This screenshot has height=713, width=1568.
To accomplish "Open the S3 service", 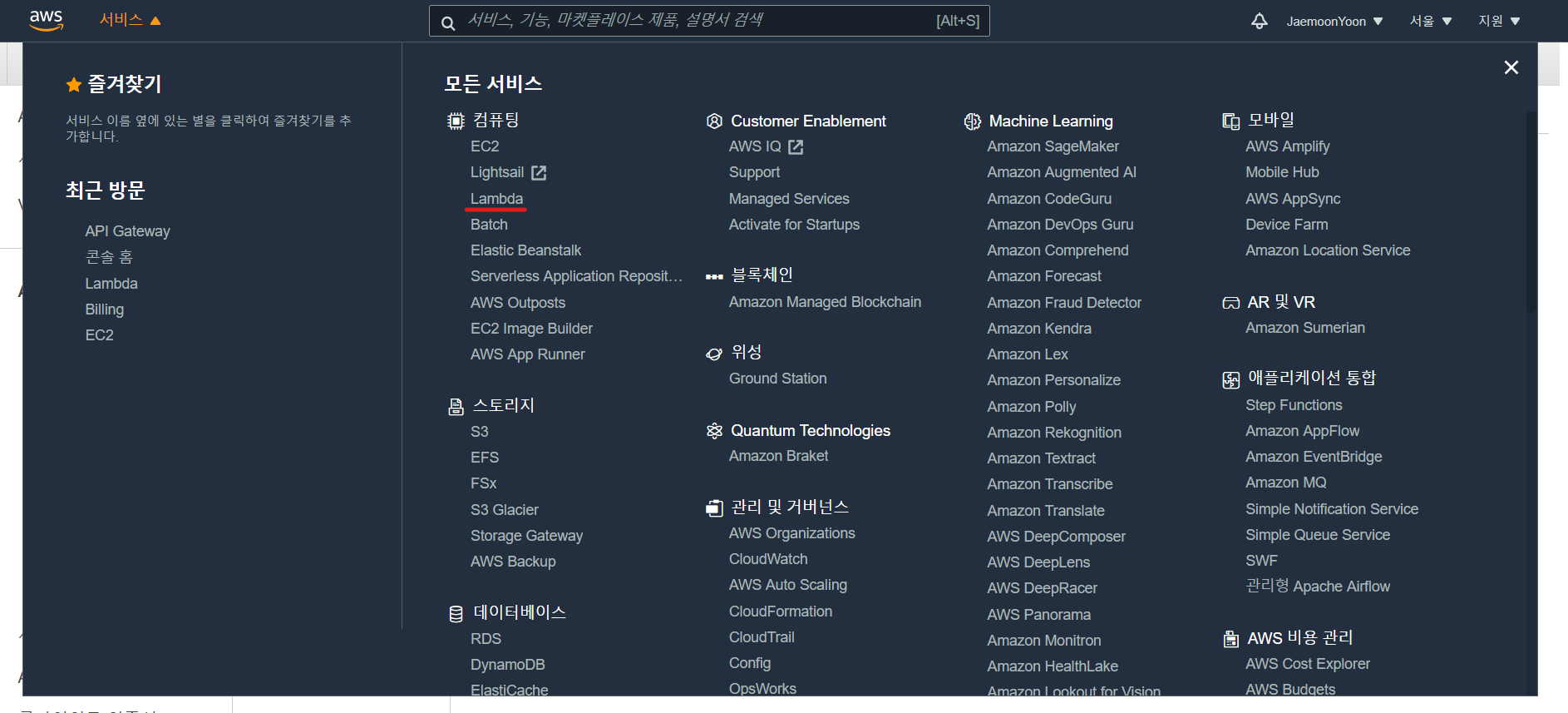I will 480,432.
